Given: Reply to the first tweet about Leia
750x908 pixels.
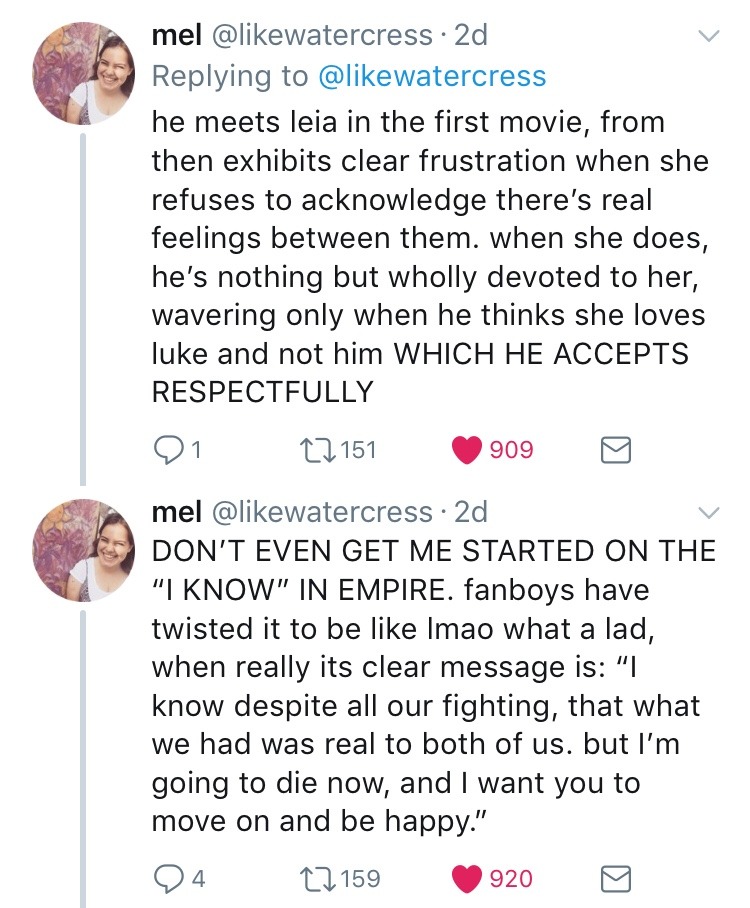Looking at the screenshot, I should [167, 450].
